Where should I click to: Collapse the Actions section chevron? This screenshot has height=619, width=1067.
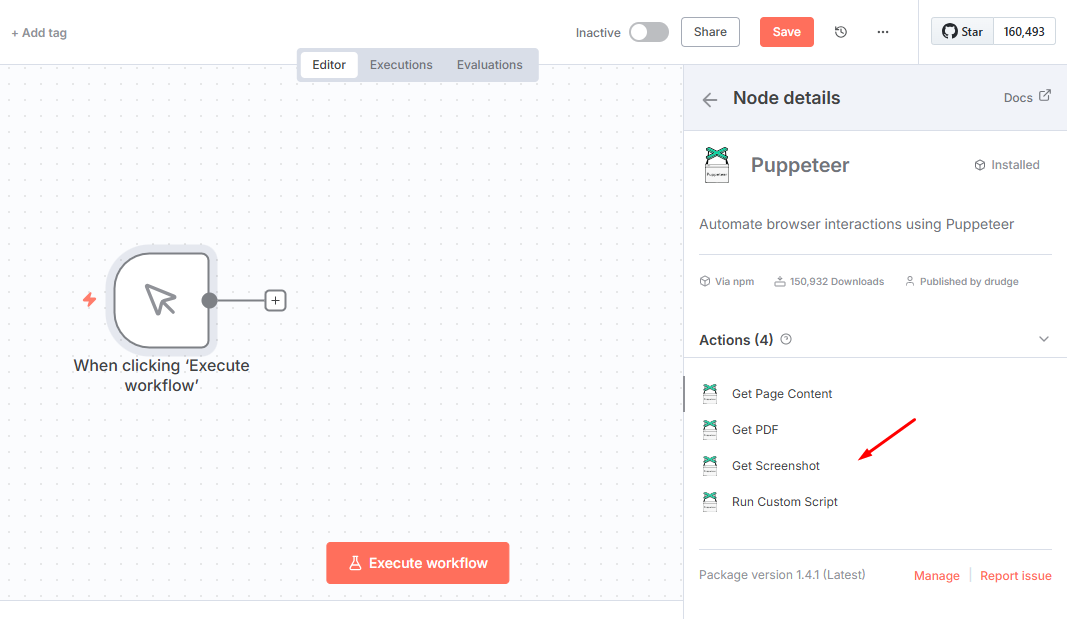coord(1043,340)
